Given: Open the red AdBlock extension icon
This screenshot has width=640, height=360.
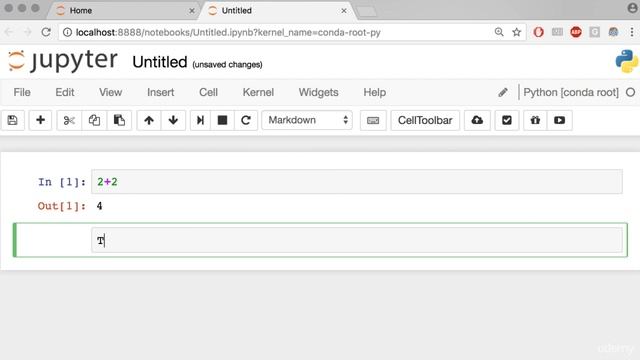Looking at the screenshot, I should [576, 32].
